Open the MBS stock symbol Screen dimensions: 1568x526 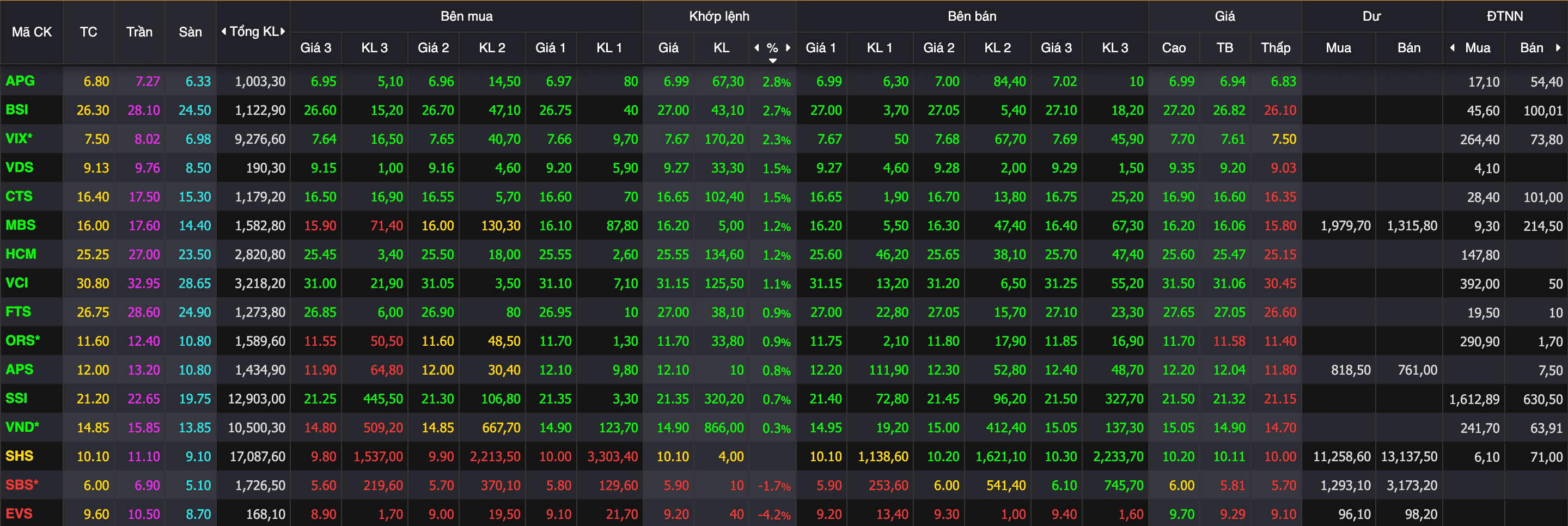(21, 225)
